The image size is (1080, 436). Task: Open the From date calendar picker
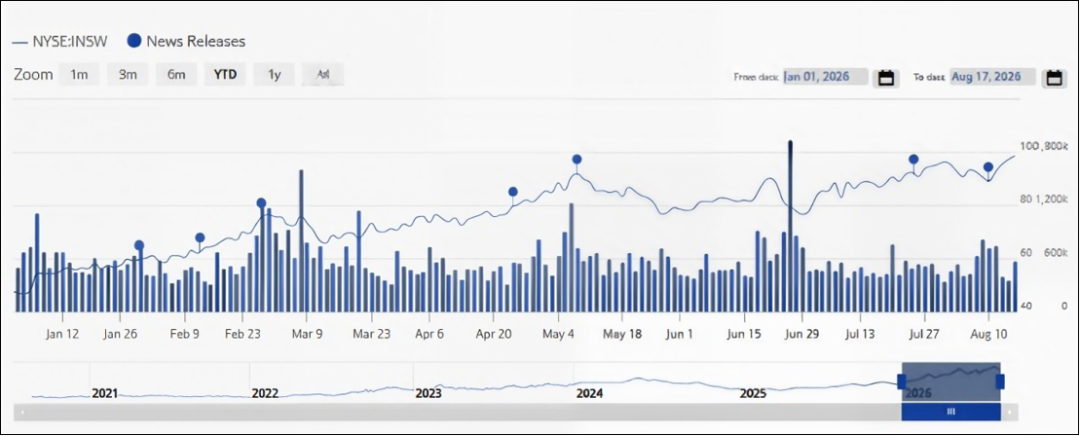point(886,78)
